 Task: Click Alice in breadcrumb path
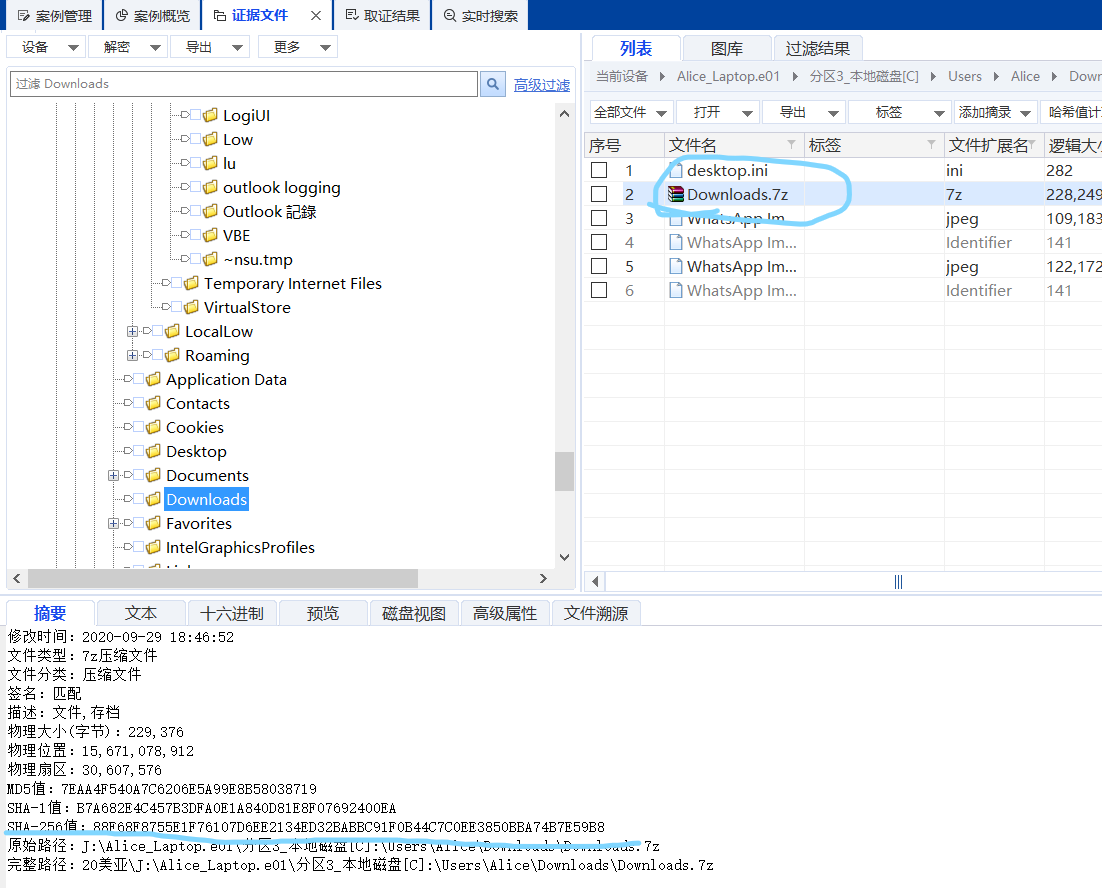click(x=1025, y=77)
